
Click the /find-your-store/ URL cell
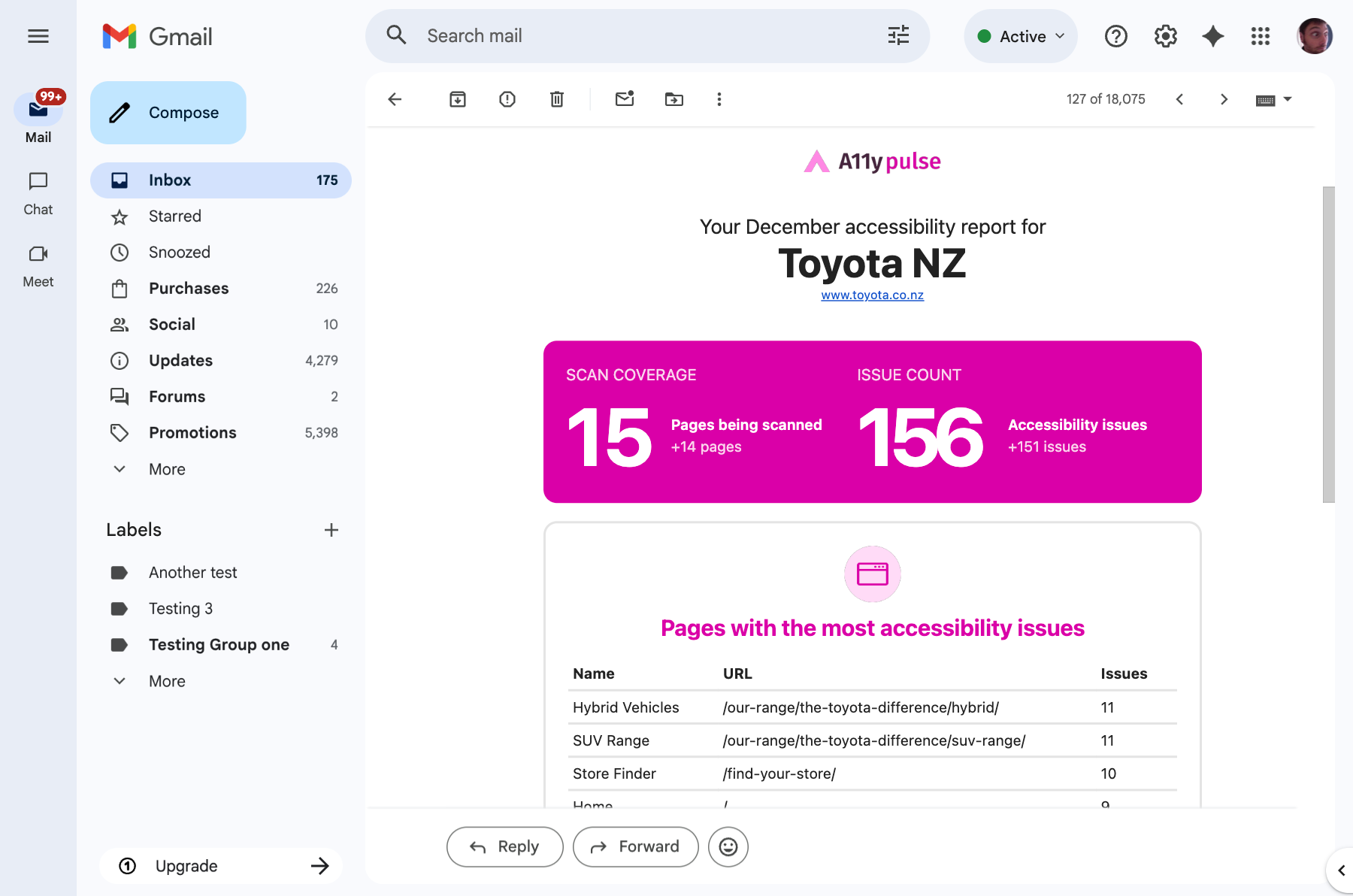[779, 773]
